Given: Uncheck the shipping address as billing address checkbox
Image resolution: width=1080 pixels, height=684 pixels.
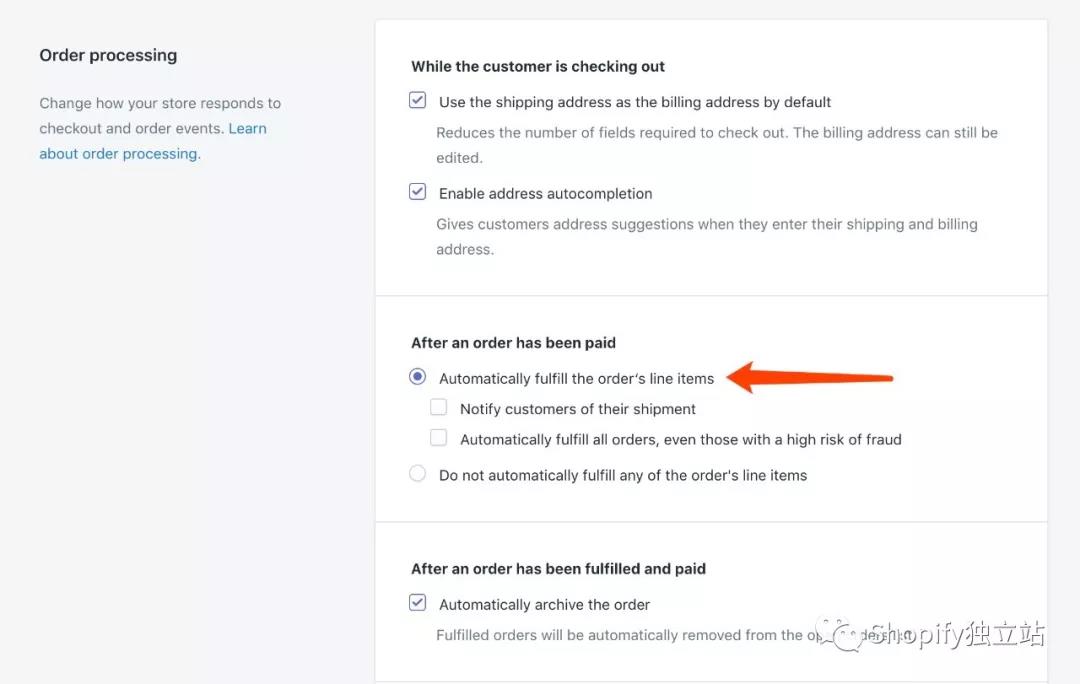Looking at the screenshot, I should pyautogui.click(x=418, y=101).
